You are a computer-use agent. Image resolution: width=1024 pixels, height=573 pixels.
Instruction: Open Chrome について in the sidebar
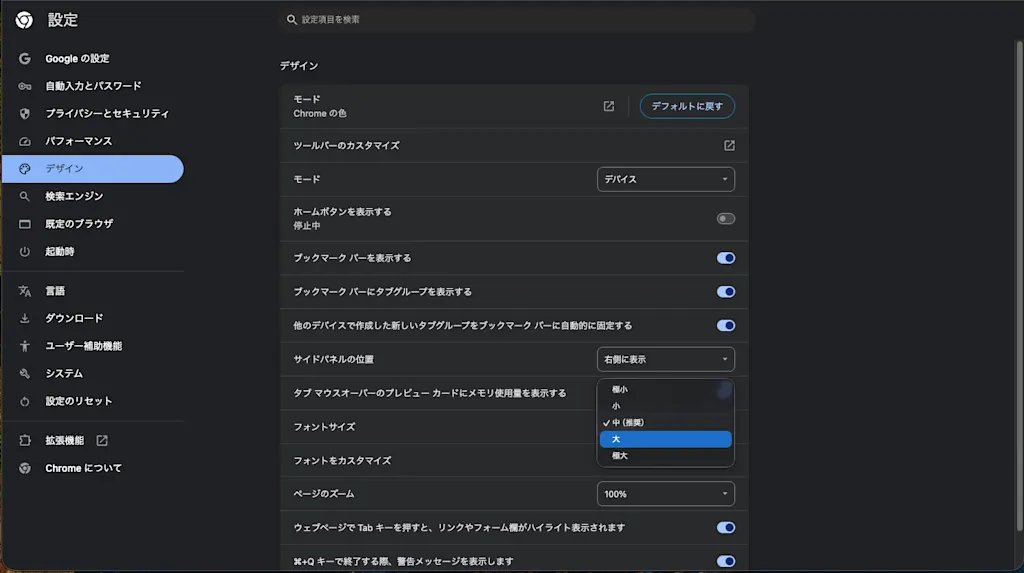(x=83, y=468)
